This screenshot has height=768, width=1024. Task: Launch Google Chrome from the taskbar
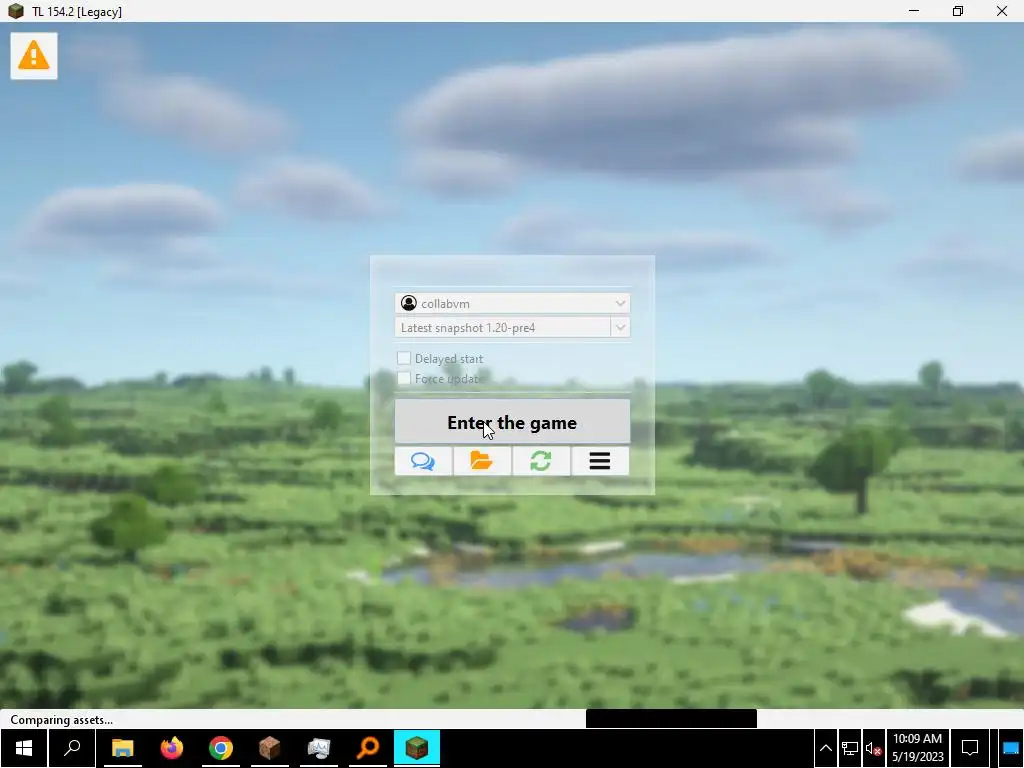[221, 748]
